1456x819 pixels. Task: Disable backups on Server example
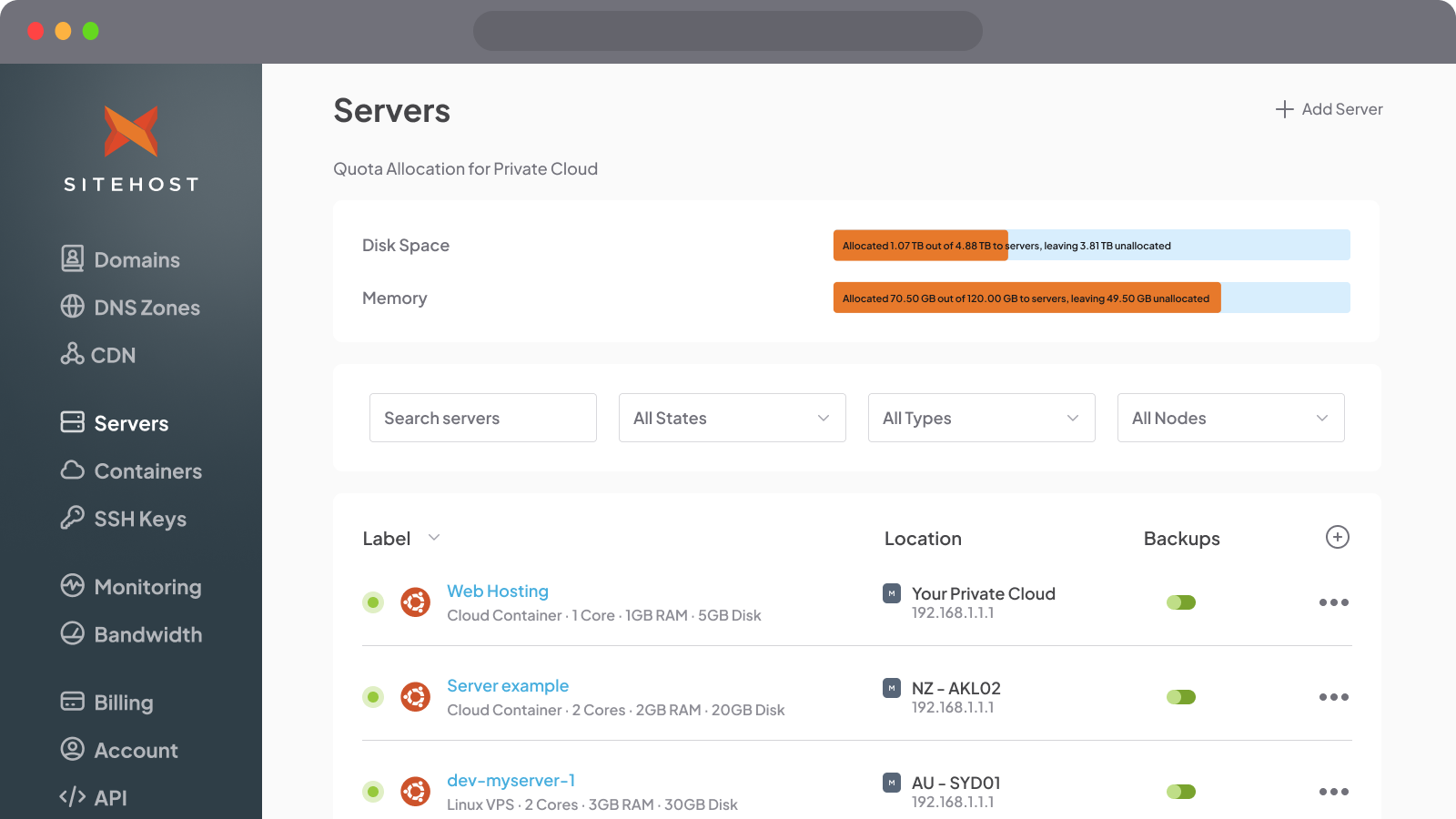click(1181, 697)
